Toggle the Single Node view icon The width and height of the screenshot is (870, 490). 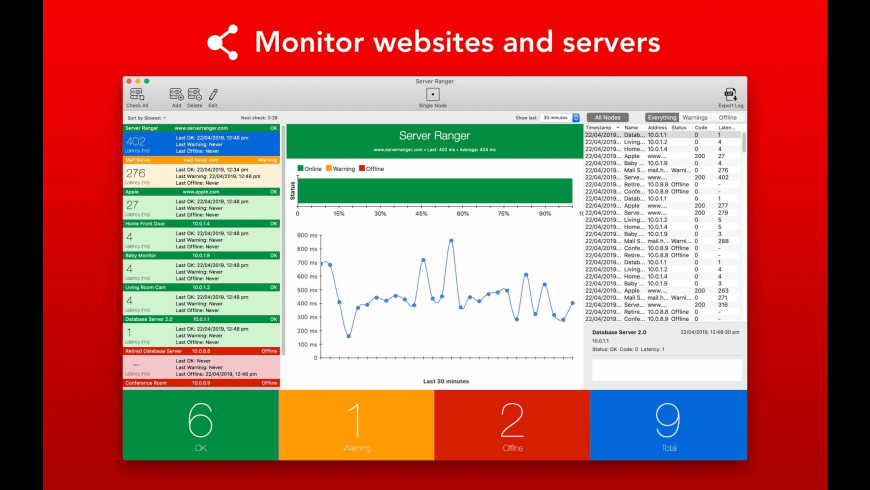433,94
